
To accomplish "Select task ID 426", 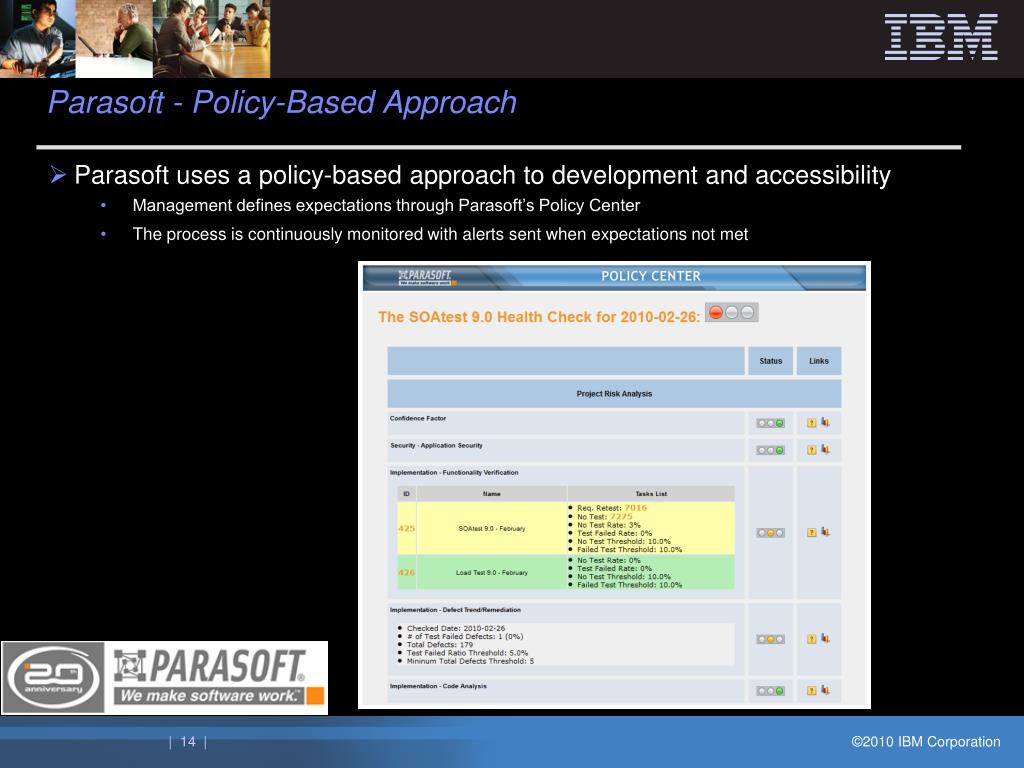I will [x=406, y=573].
